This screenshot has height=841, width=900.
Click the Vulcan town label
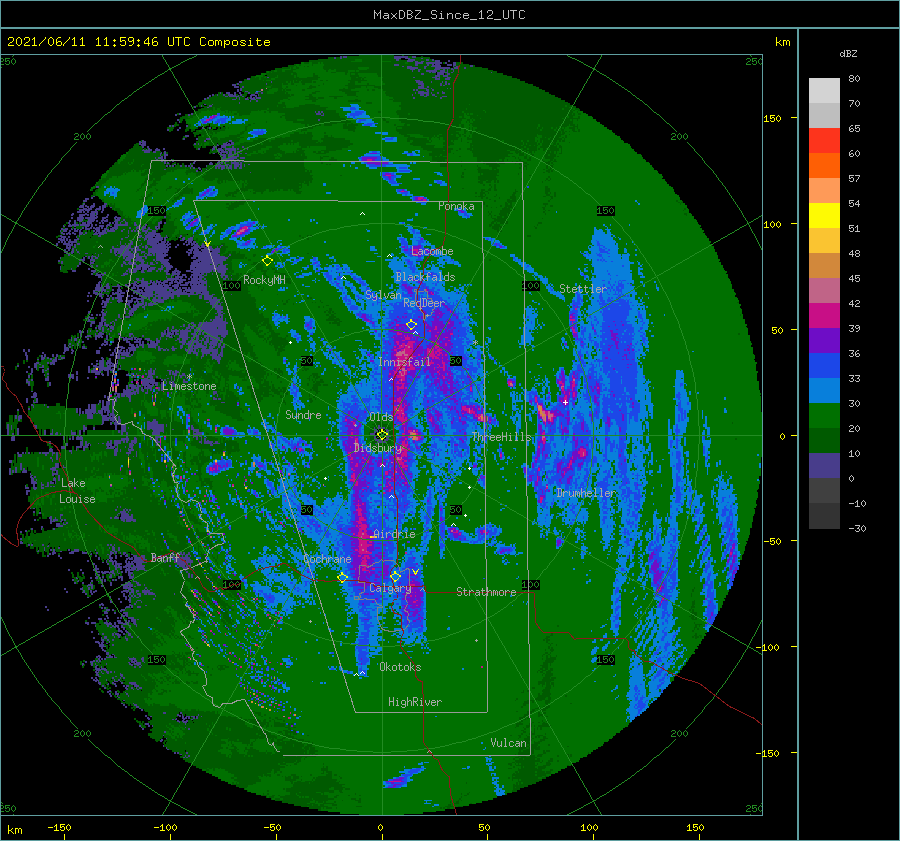pos(508,743)
